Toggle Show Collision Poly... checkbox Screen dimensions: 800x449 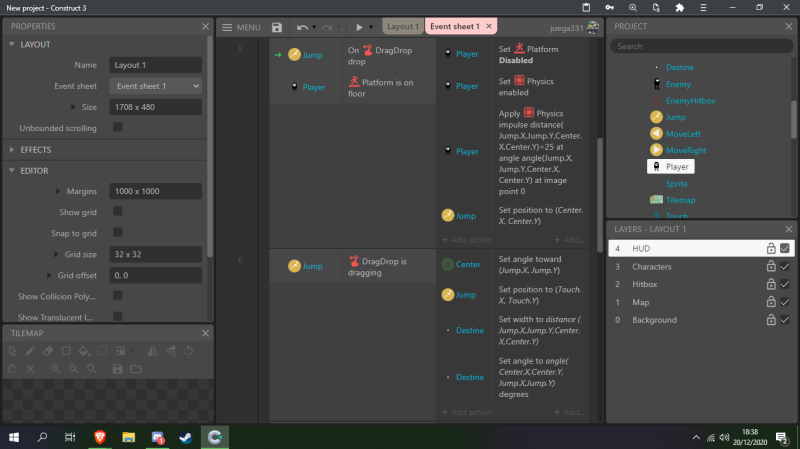pyautogui.click(x=117, y=296)
